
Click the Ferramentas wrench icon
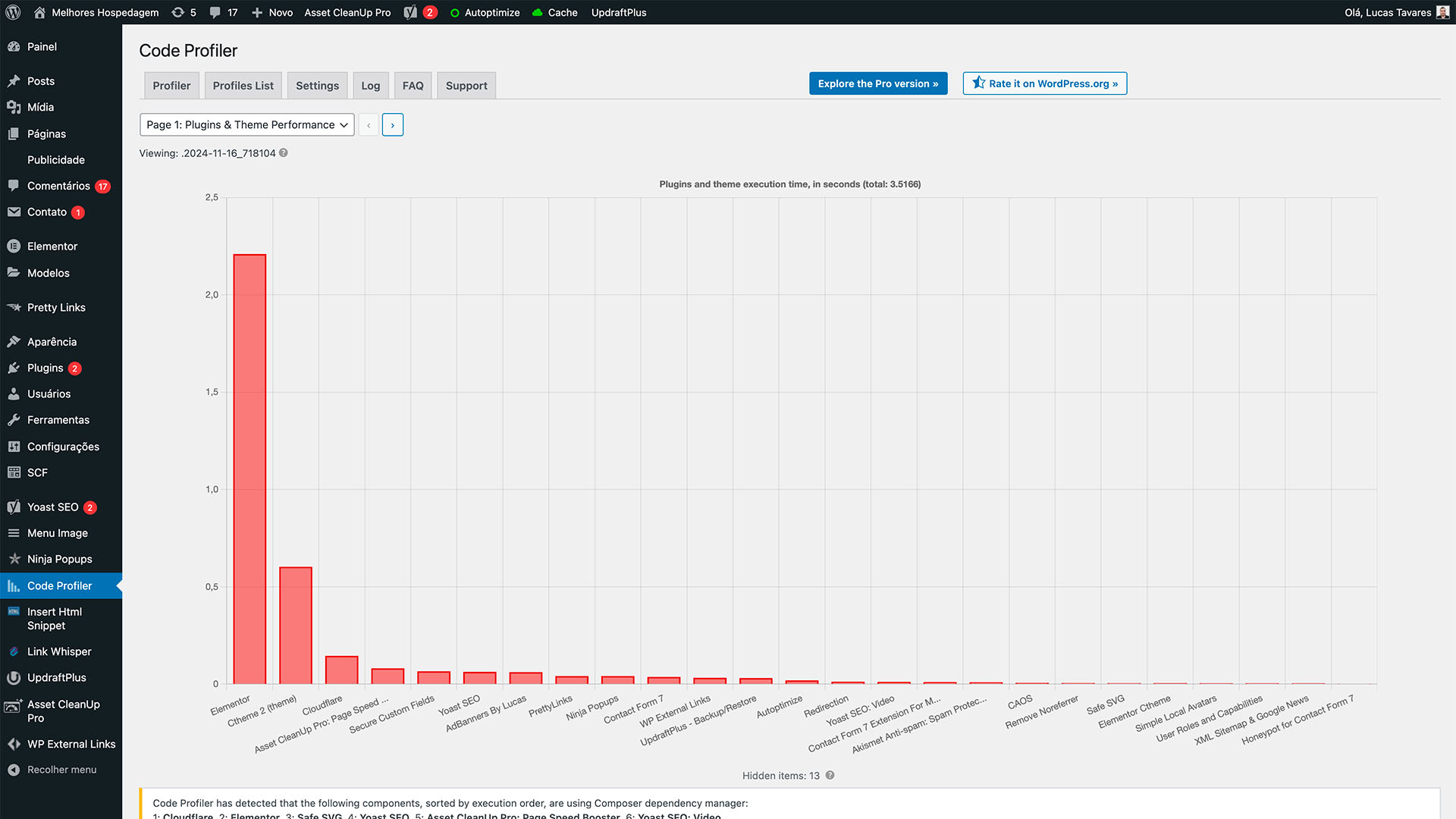[14, 420]
